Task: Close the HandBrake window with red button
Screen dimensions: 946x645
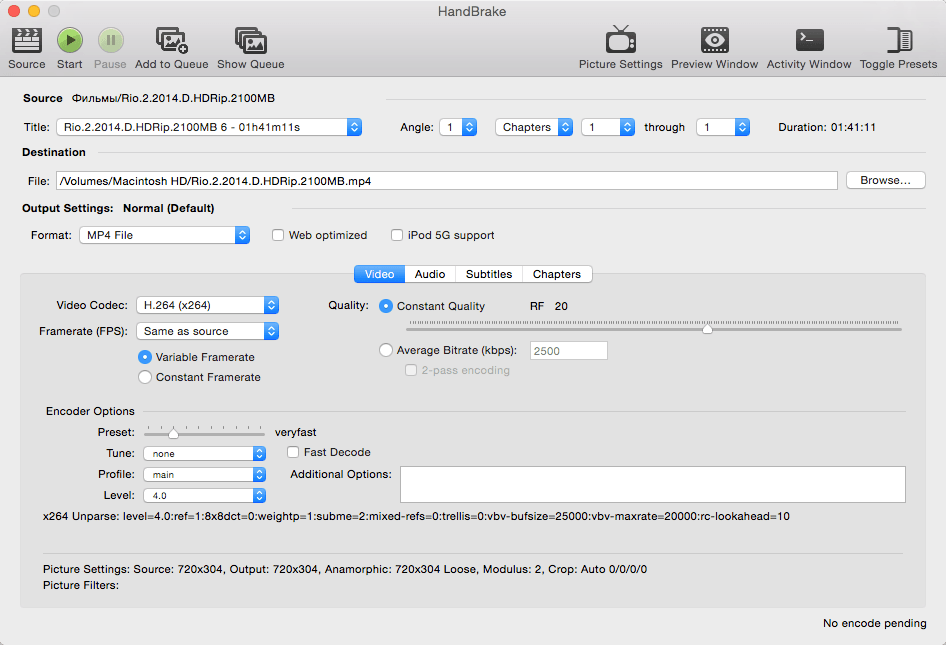Action: point(14,11)
